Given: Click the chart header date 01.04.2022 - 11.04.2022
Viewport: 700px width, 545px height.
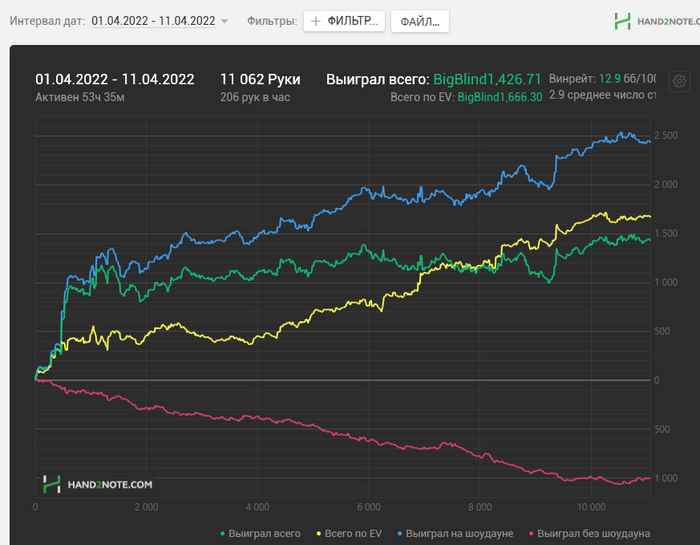Looking at the screenshot, I should pyautogui.click(x=115, y=79).
